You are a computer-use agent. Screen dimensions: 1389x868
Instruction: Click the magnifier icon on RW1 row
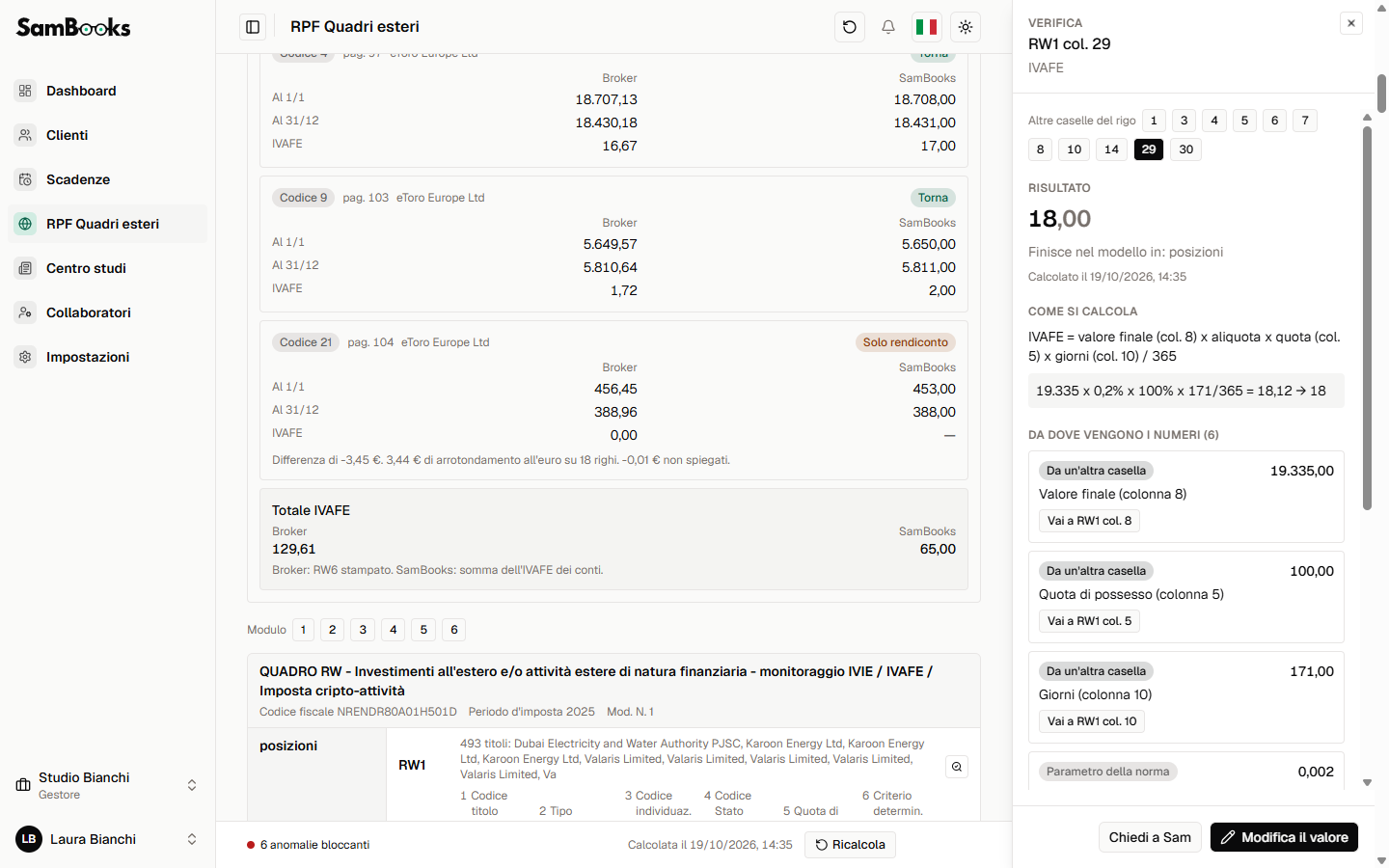[957, 767]
